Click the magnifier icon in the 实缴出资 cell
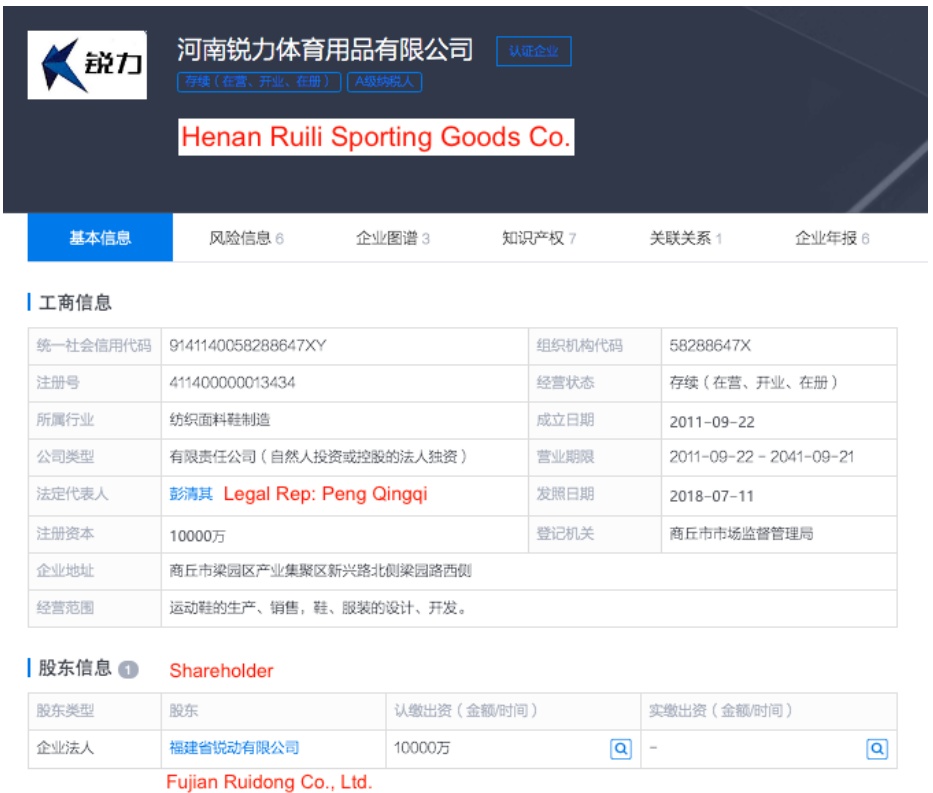 pos(877,748)
